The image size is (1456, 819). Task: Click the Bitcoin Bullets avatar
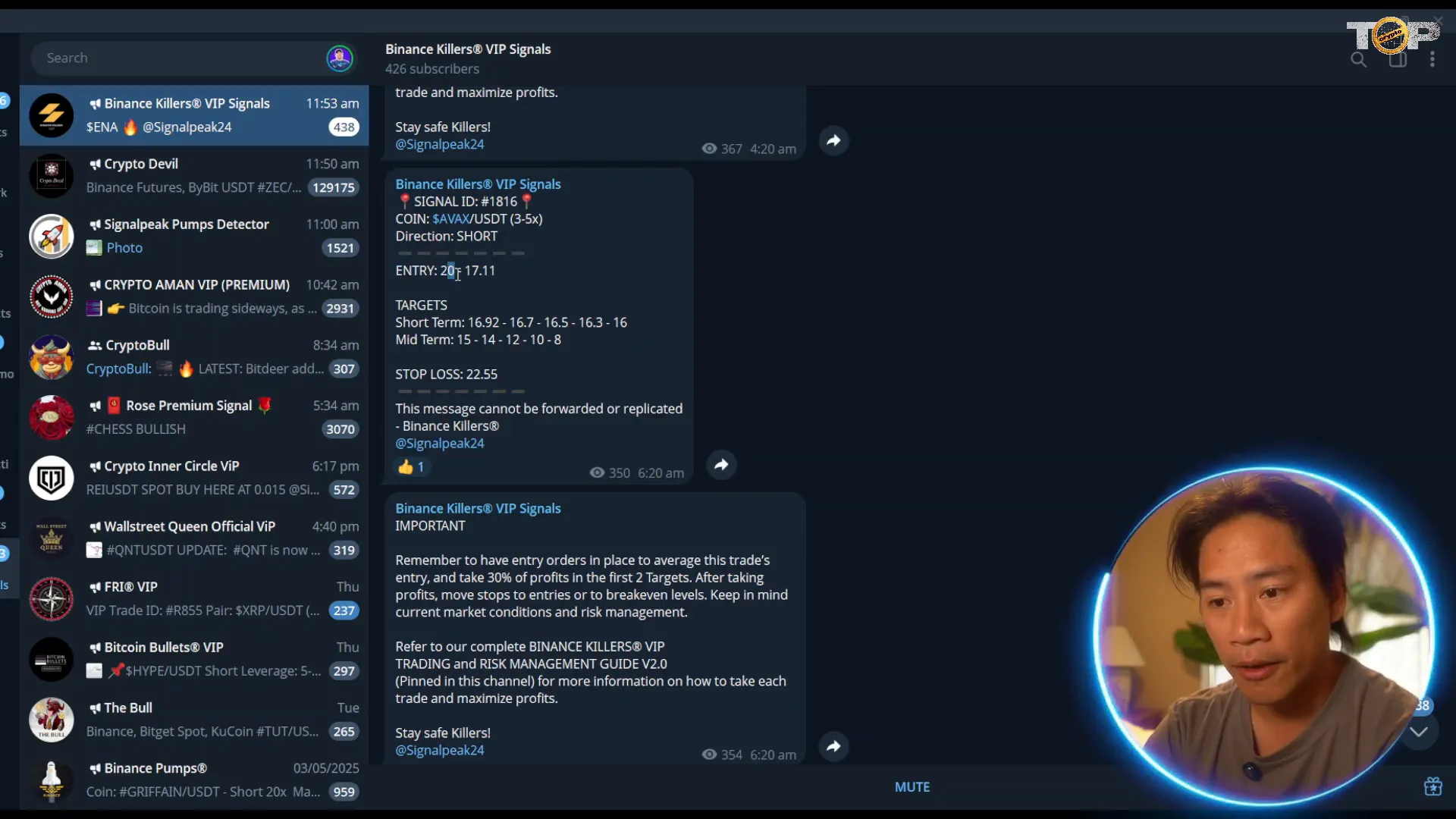[52, 659]
